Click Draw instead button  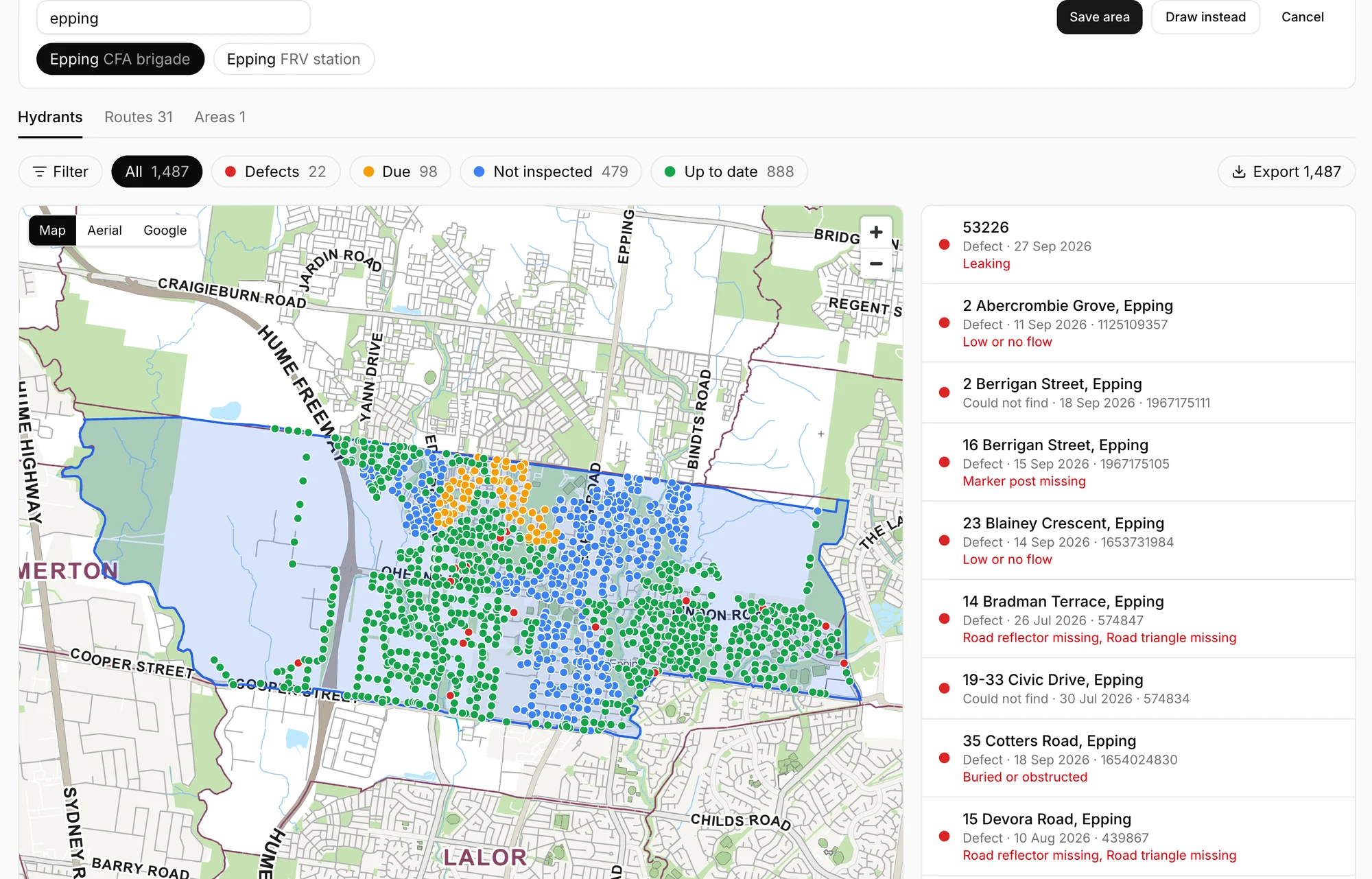[1205, 17]
